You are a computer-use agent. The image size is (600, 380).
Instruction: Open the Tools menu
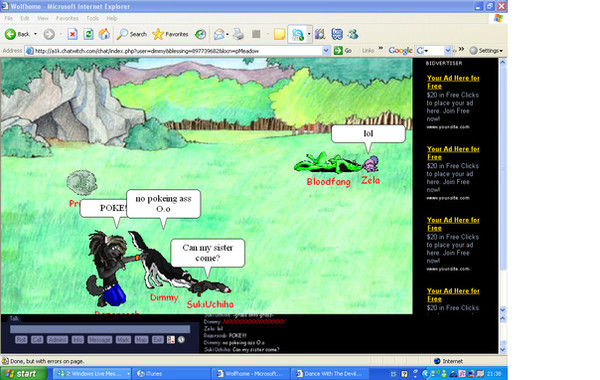point(93,18)
